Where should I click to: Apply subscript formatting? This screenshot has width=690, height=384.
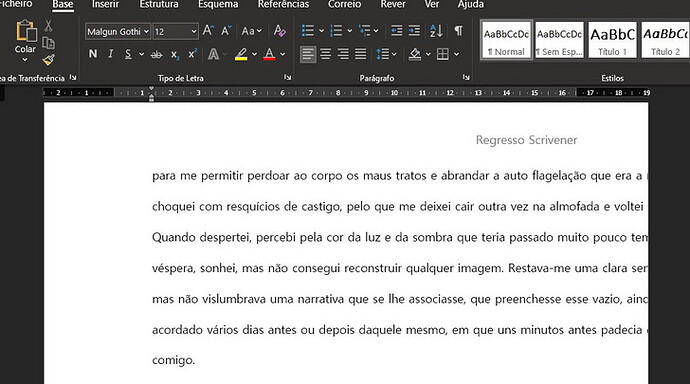[x=175, y=55]
